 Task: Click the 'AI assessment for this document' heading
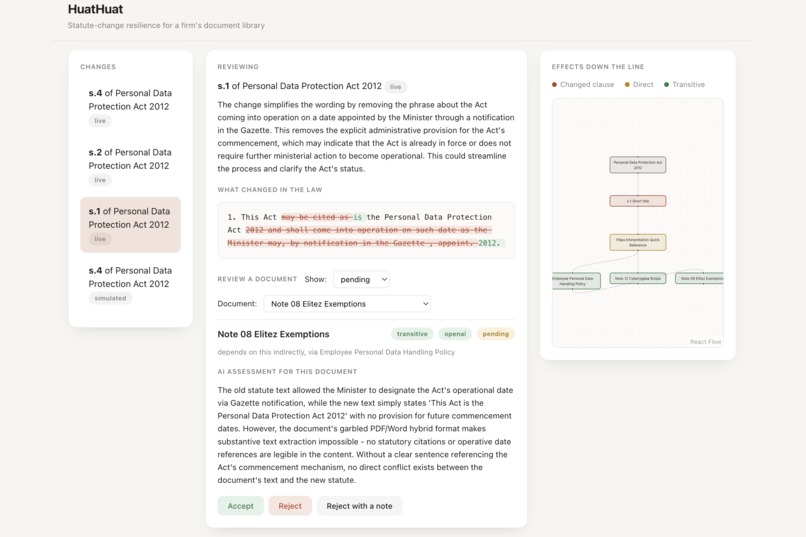[287, 372]
